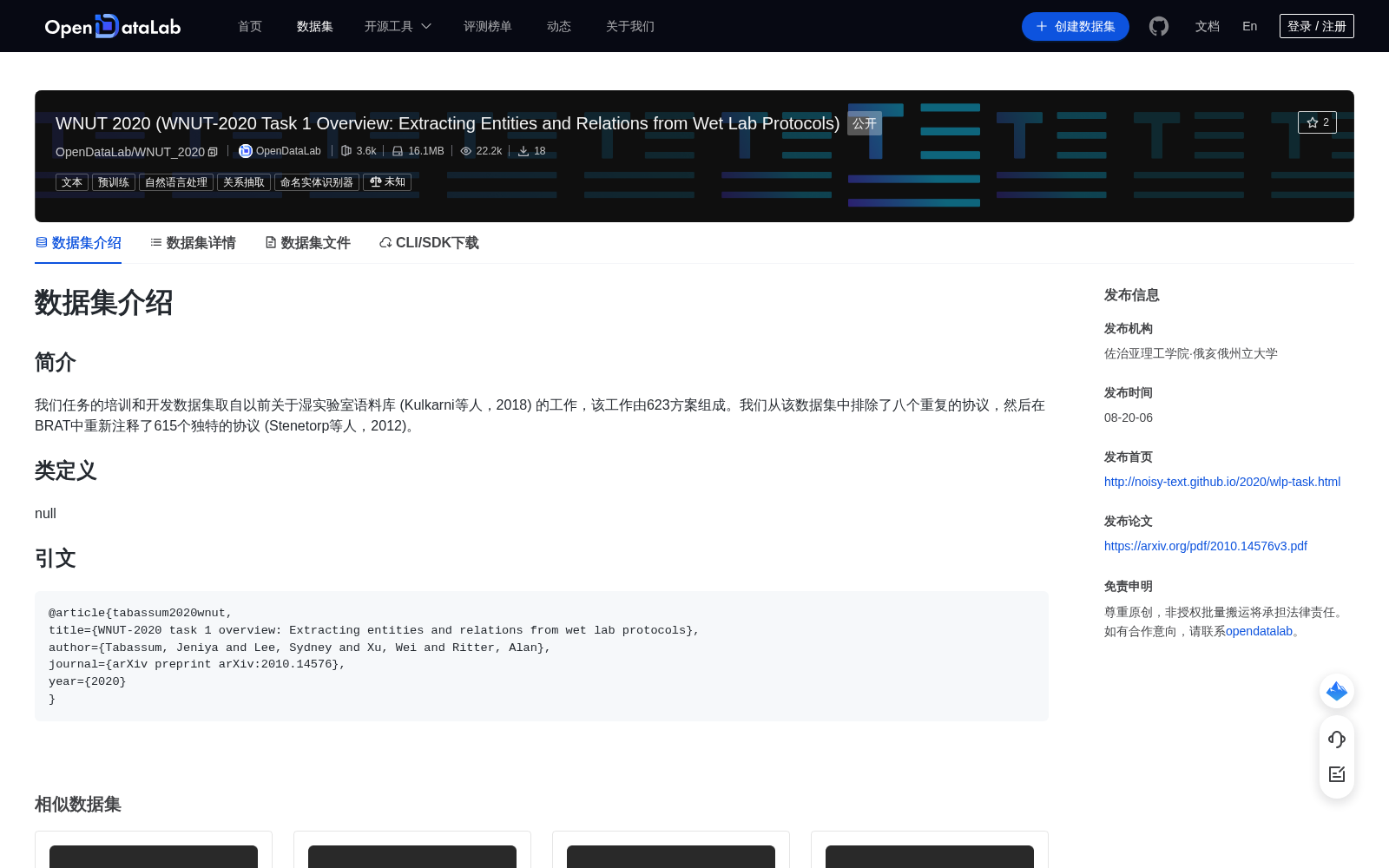Open the headset customer support icon
Screen dimensions: 1389x868
coord(1337,740)
